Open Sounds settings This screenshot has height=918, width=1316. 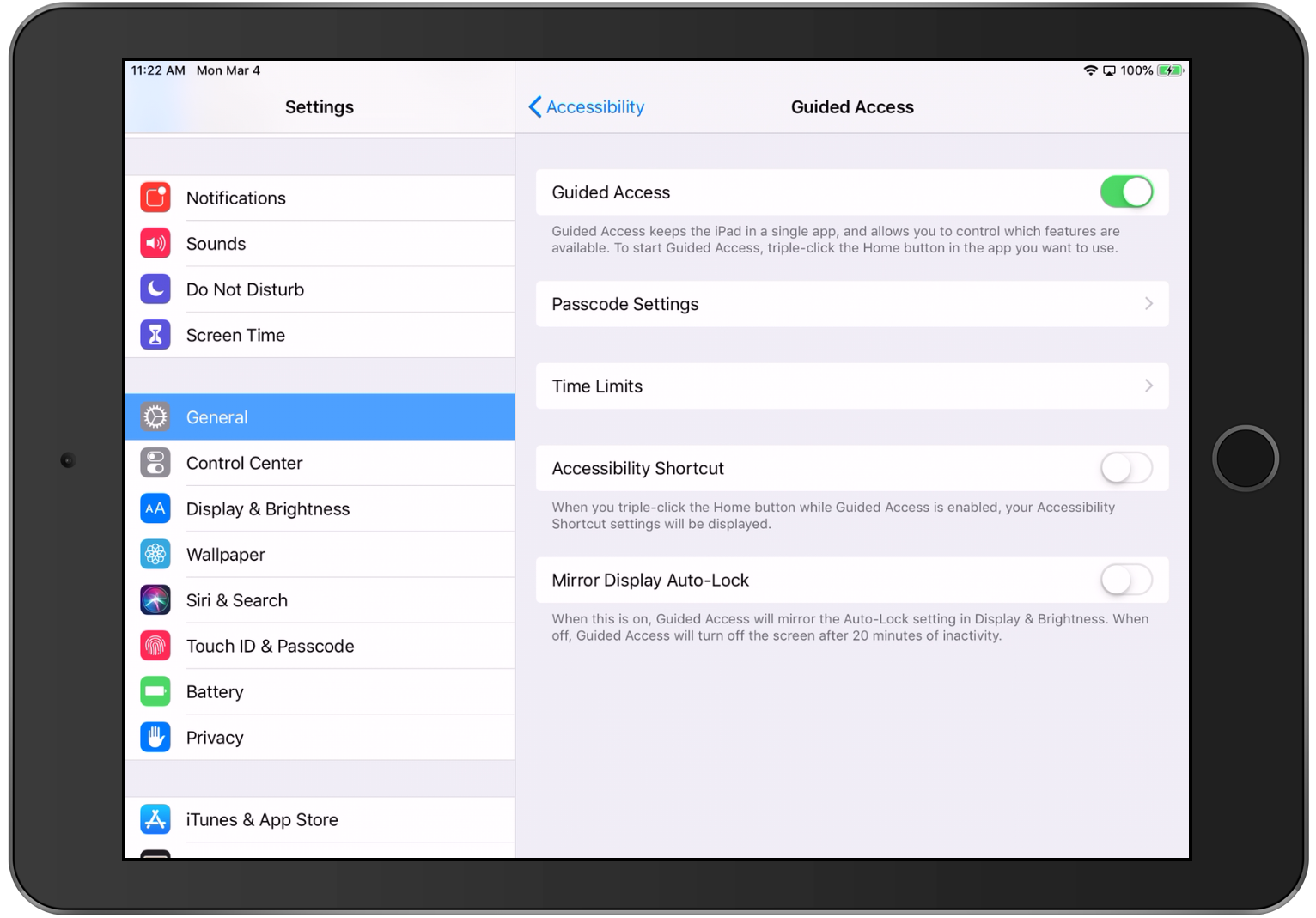pyautogui.click(x=320, y=243)
